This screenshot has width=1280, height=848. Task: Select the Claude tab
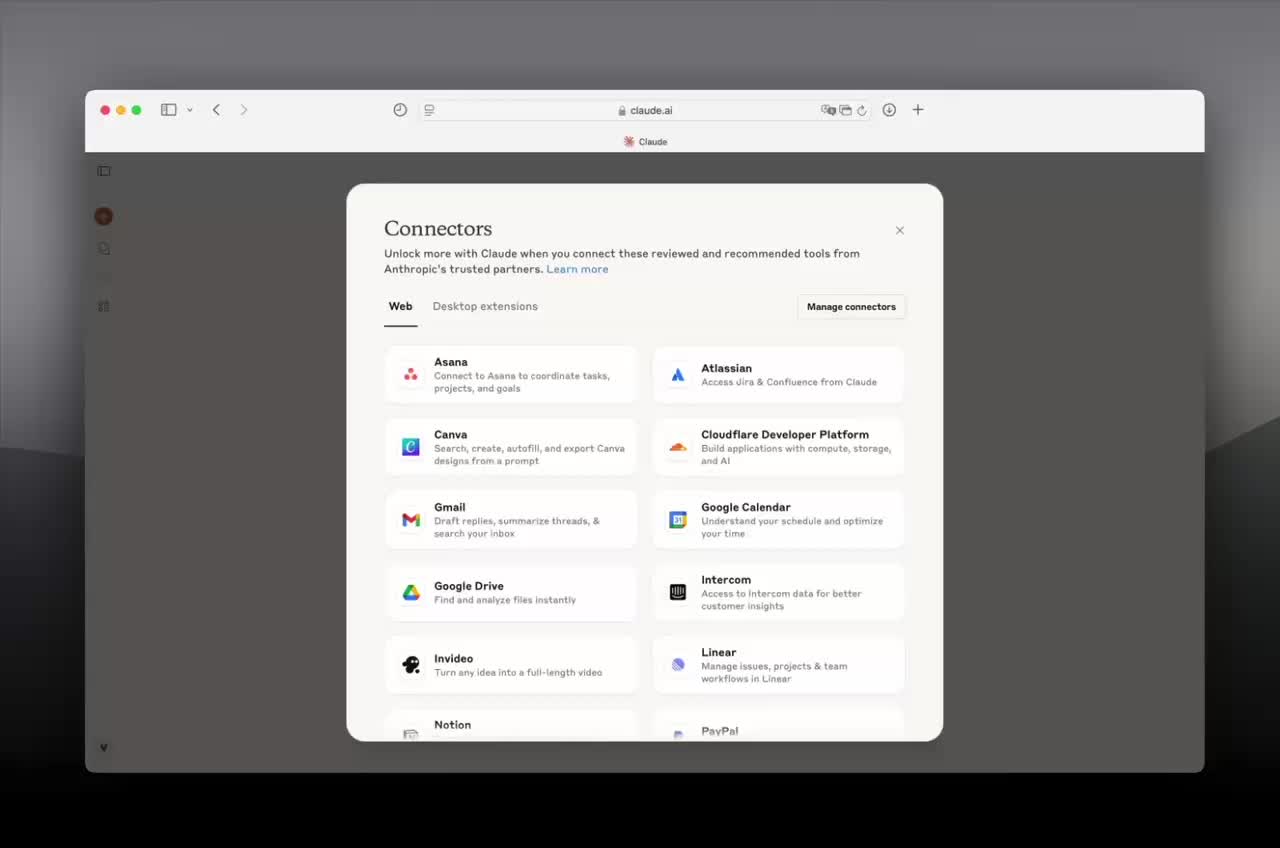click(645, 142)
